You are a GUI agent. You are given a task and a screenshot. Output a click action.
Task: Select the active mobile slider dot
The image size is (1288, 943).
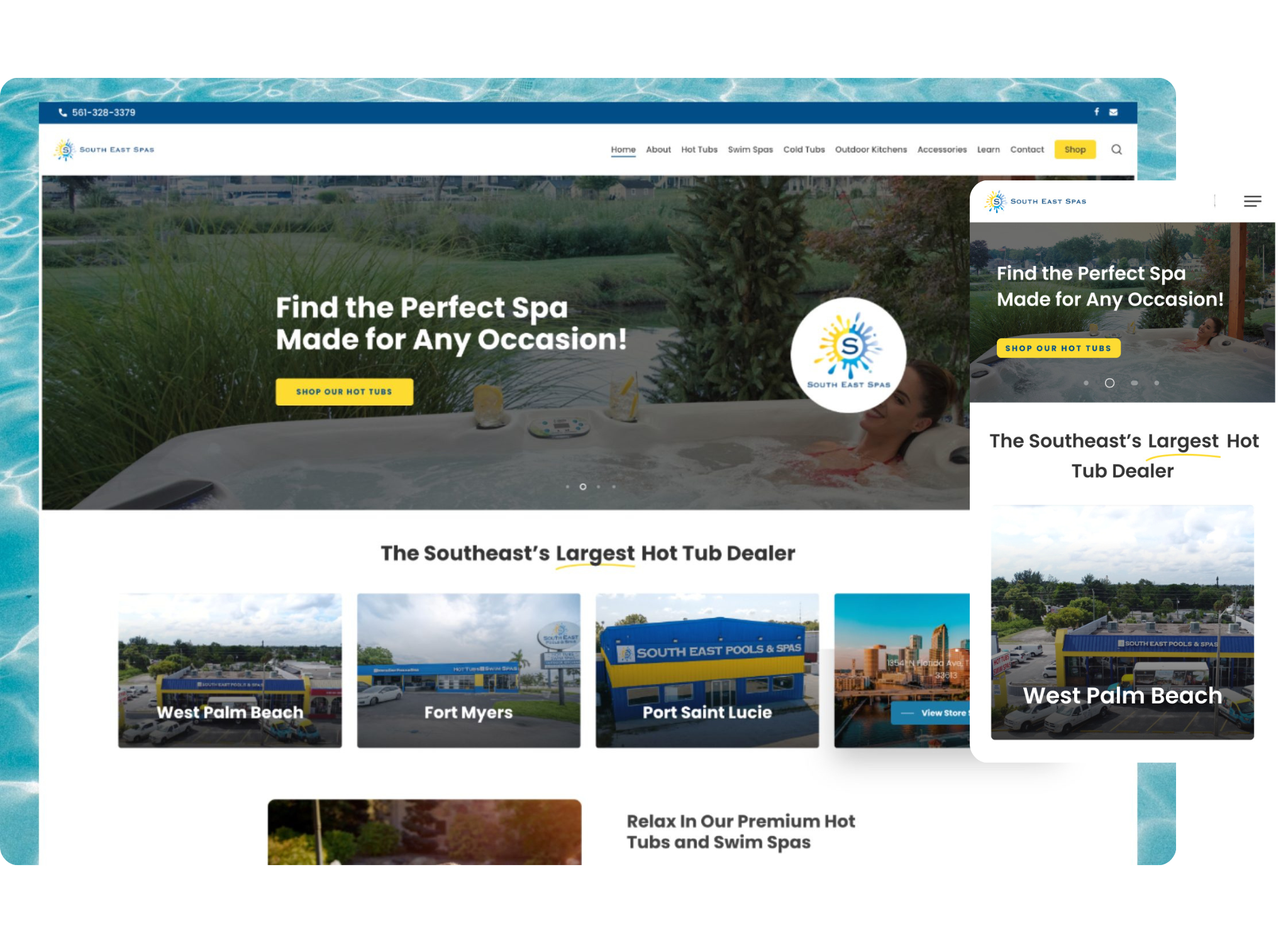click(1109, 383)
